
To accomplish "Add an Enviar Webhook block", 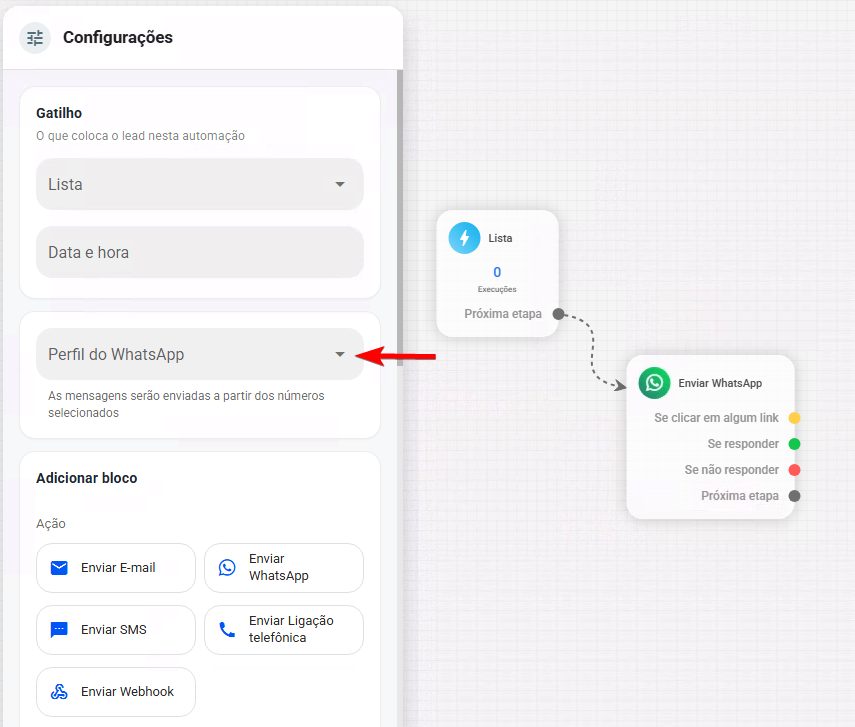I will coord(116,692).
